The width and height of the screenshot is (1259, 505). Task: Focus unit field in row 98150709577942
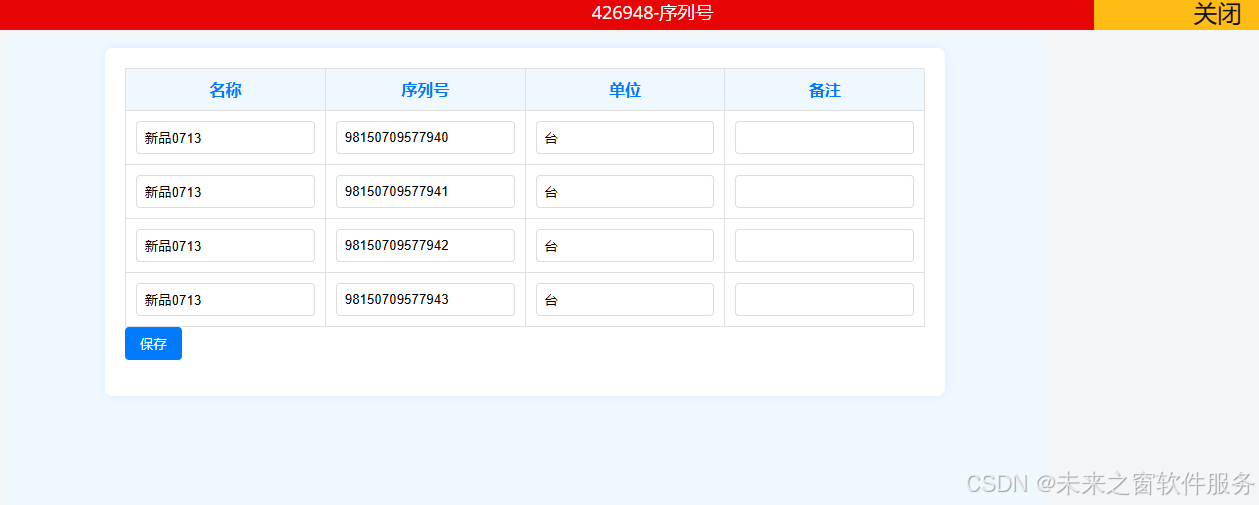point(625,246)
